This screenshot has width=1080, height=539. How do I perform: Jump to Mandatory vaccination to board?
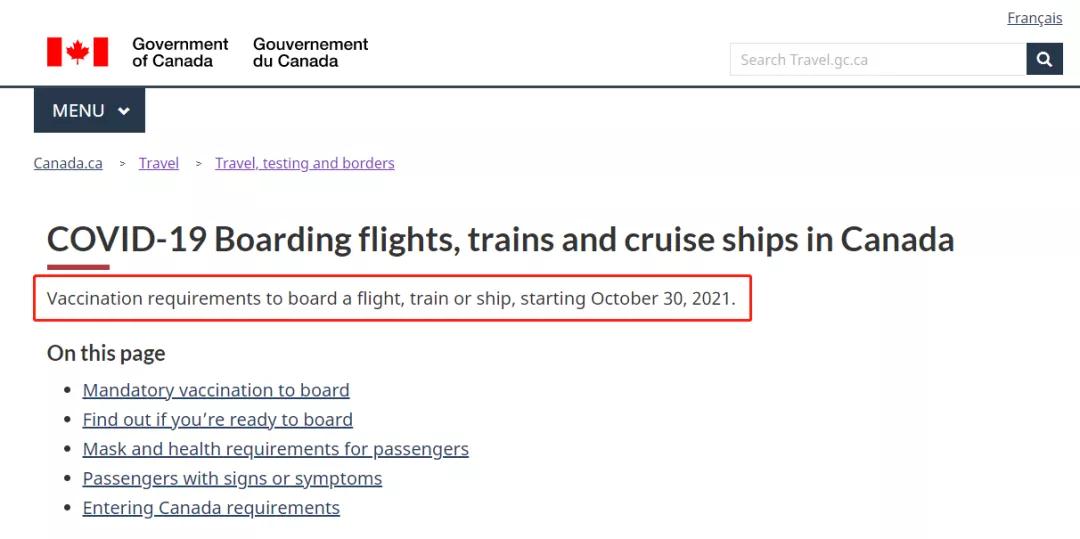click(x=216, y=390)
